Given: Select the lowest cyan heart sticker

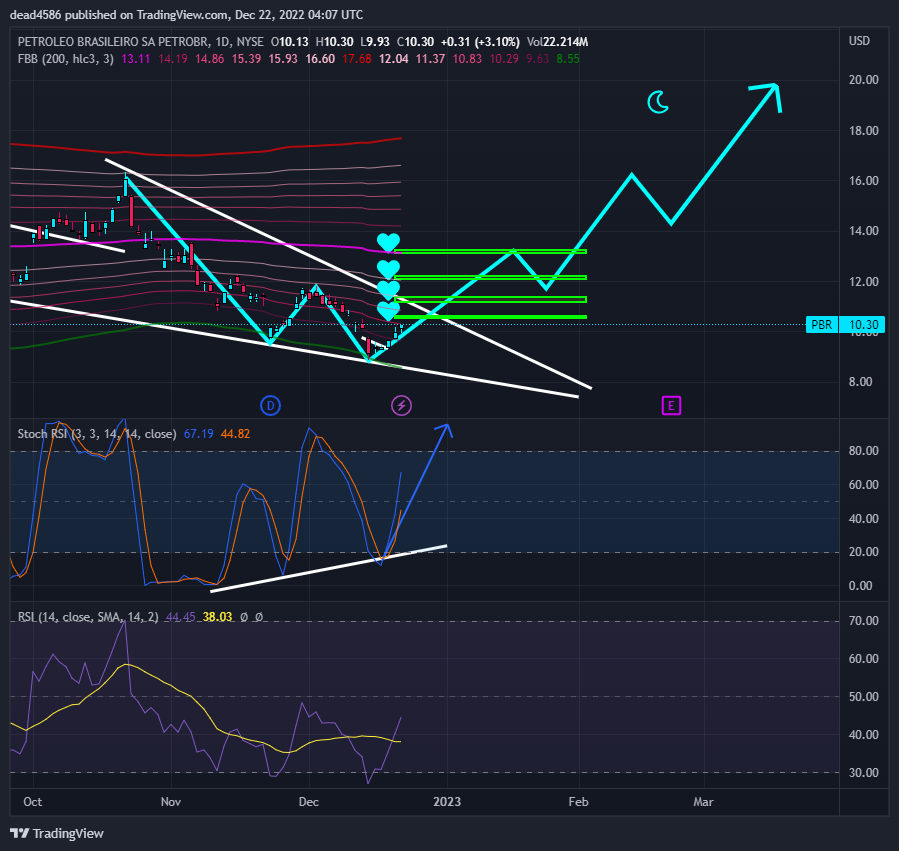Looking at the screenshot, I should (388, 311).
